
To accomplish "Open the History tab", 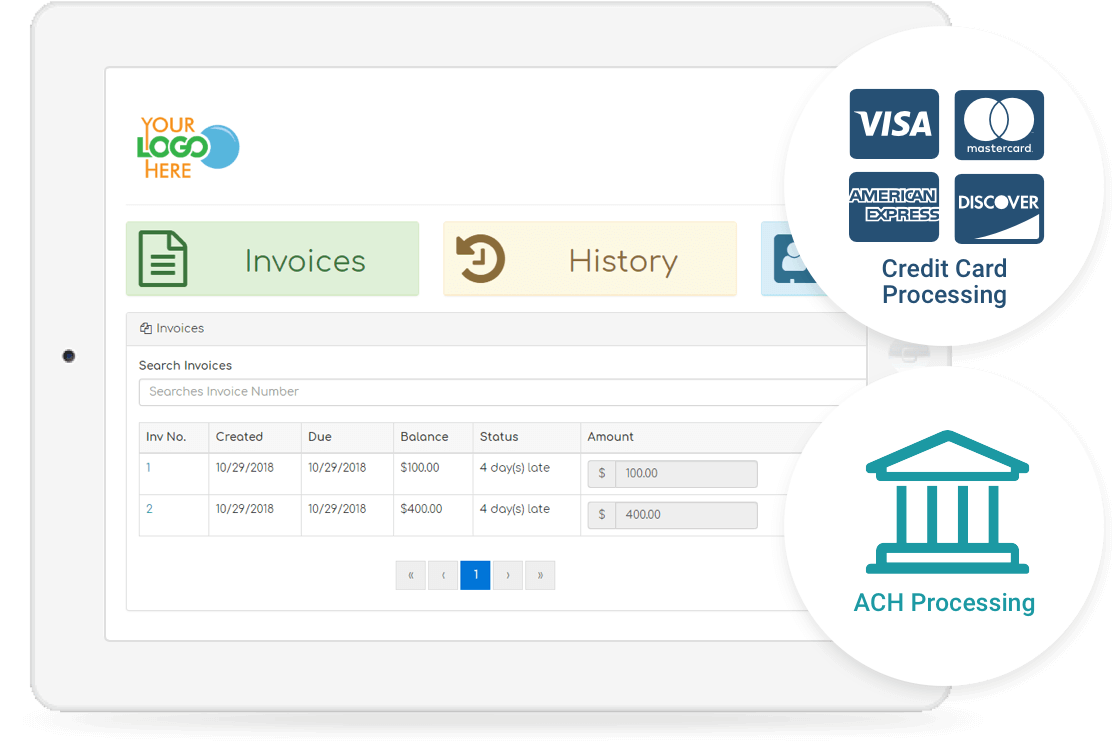I will (x=590, y=259).
